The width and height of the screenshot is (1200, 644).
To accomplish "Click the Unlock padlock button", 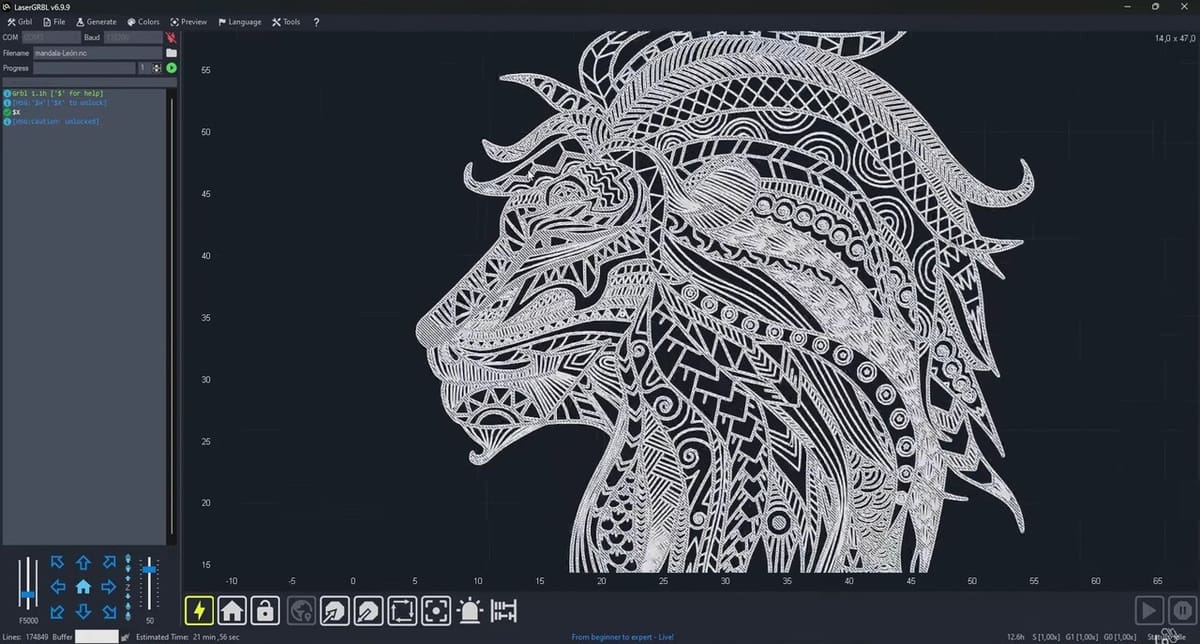I will tap(265, 609).
